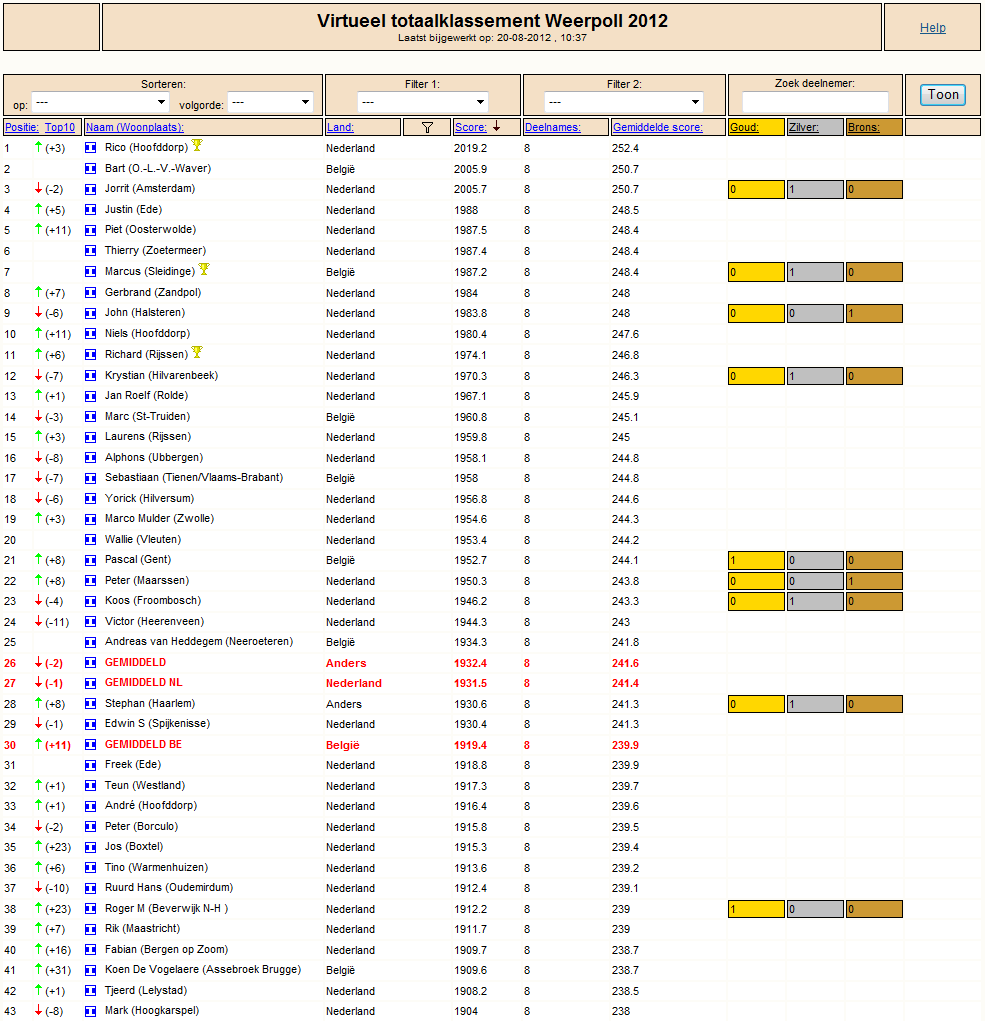Click the name 'Andreas van Heddegem (Neeroeteren)'

[x=199, y=641]
